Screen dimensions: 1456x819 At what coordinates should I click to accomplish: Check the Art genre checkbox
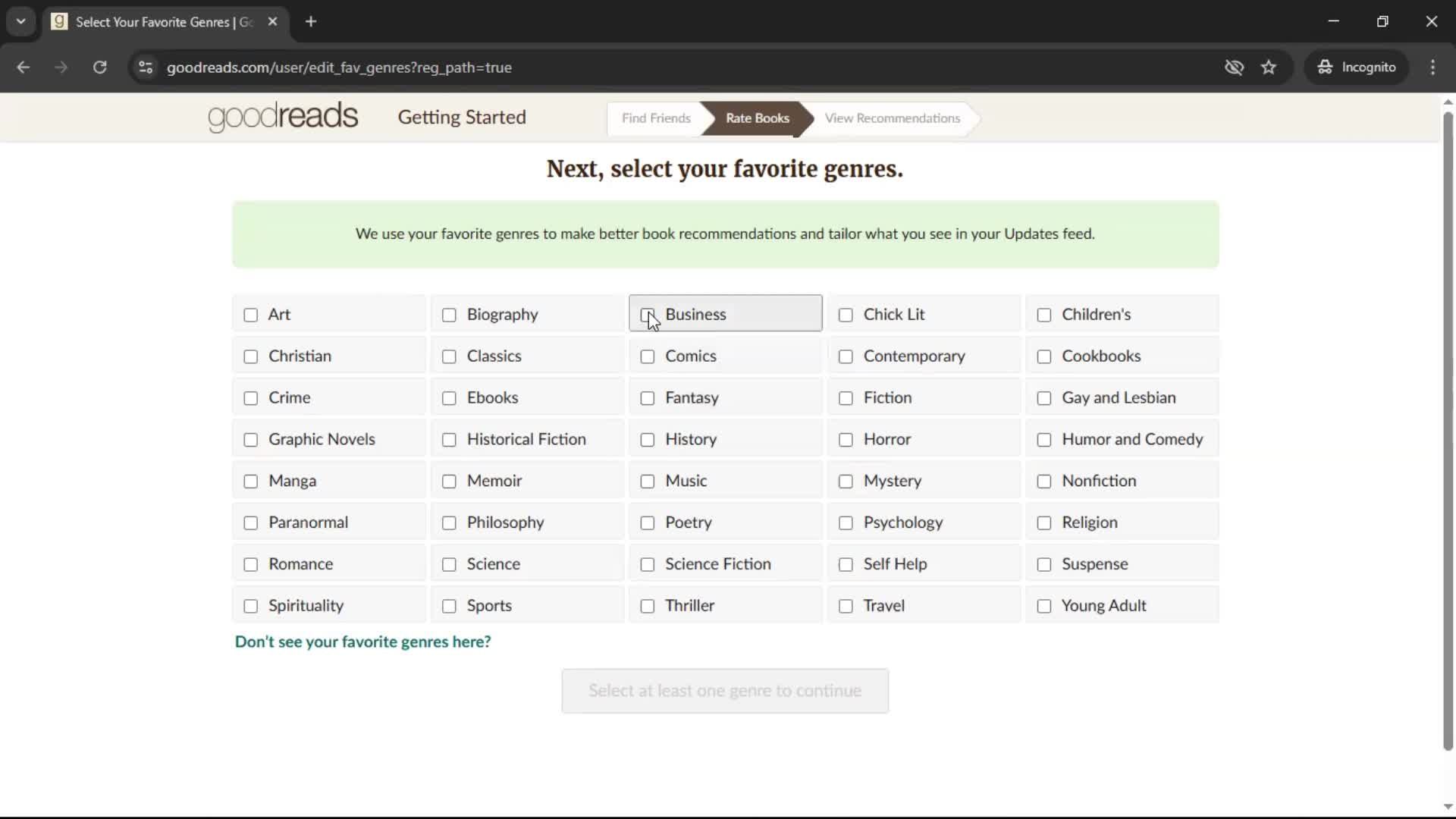click(251, 315)
